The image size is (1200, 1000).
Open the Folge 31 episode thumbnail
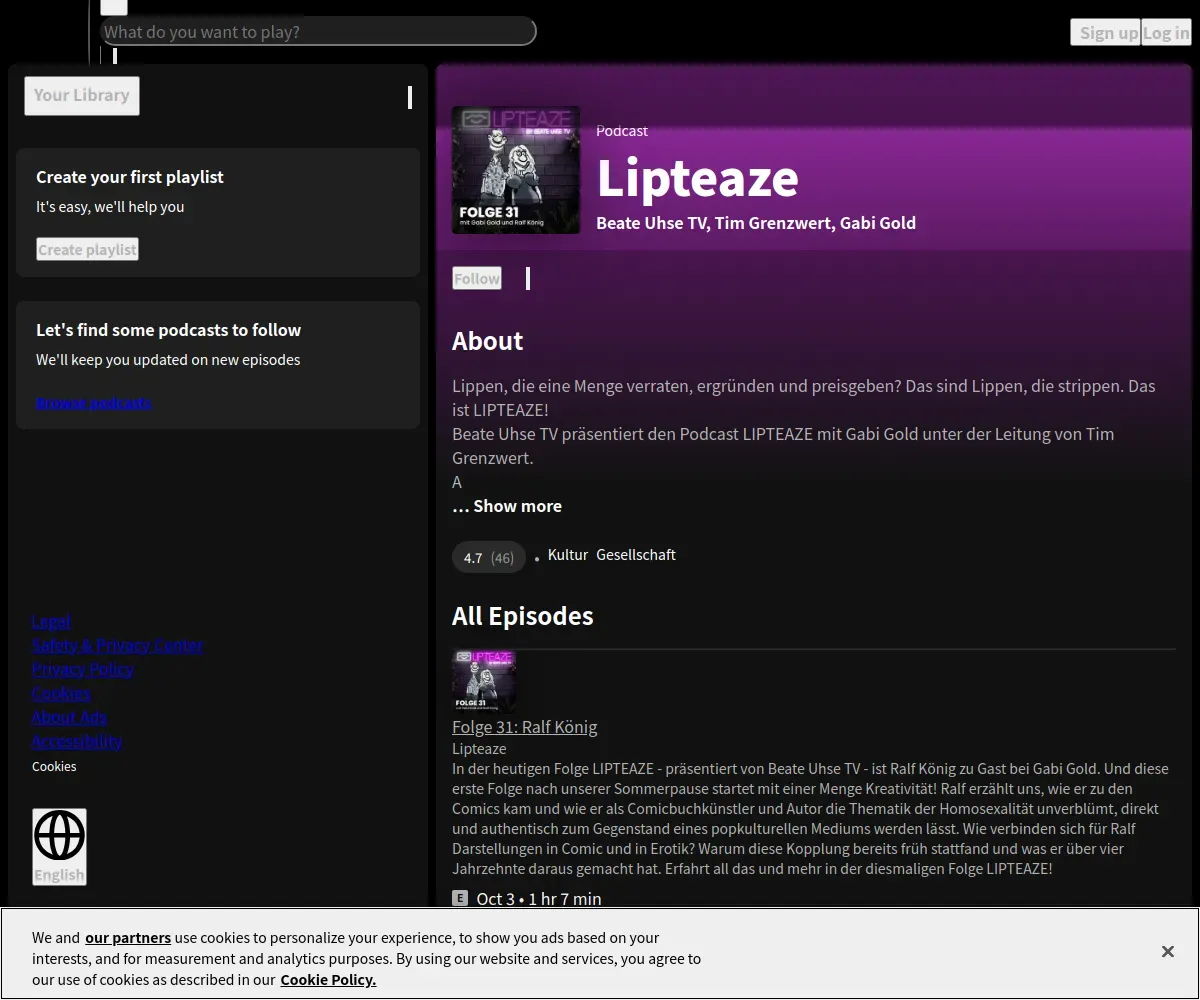[x=484, y=681]
